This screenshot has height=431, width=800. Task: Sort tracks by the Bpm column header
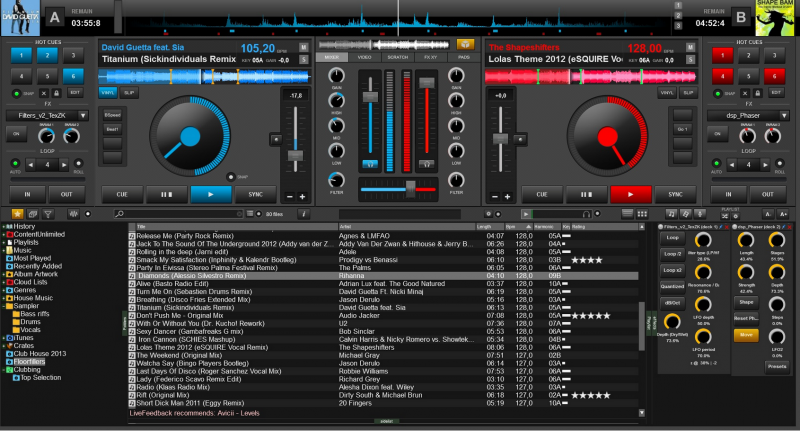pyautogui.click(x=518, y=226)
